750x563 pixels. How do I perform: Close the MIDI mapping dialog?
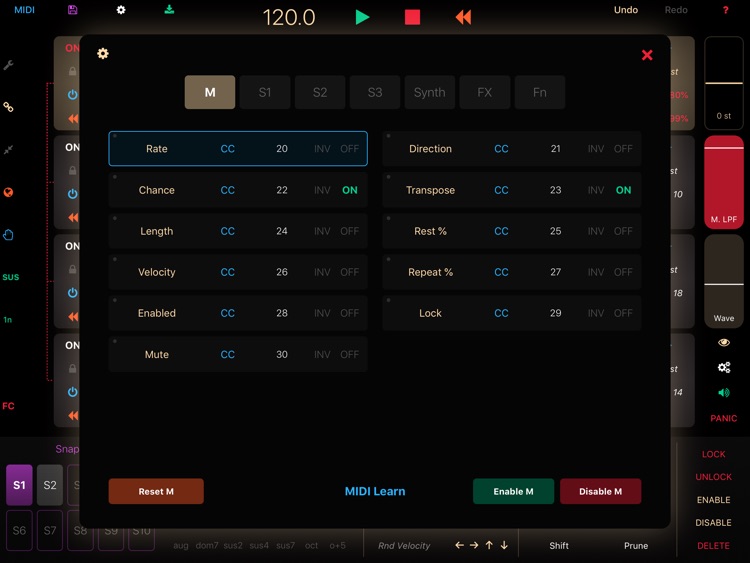[x=647, y=55]
